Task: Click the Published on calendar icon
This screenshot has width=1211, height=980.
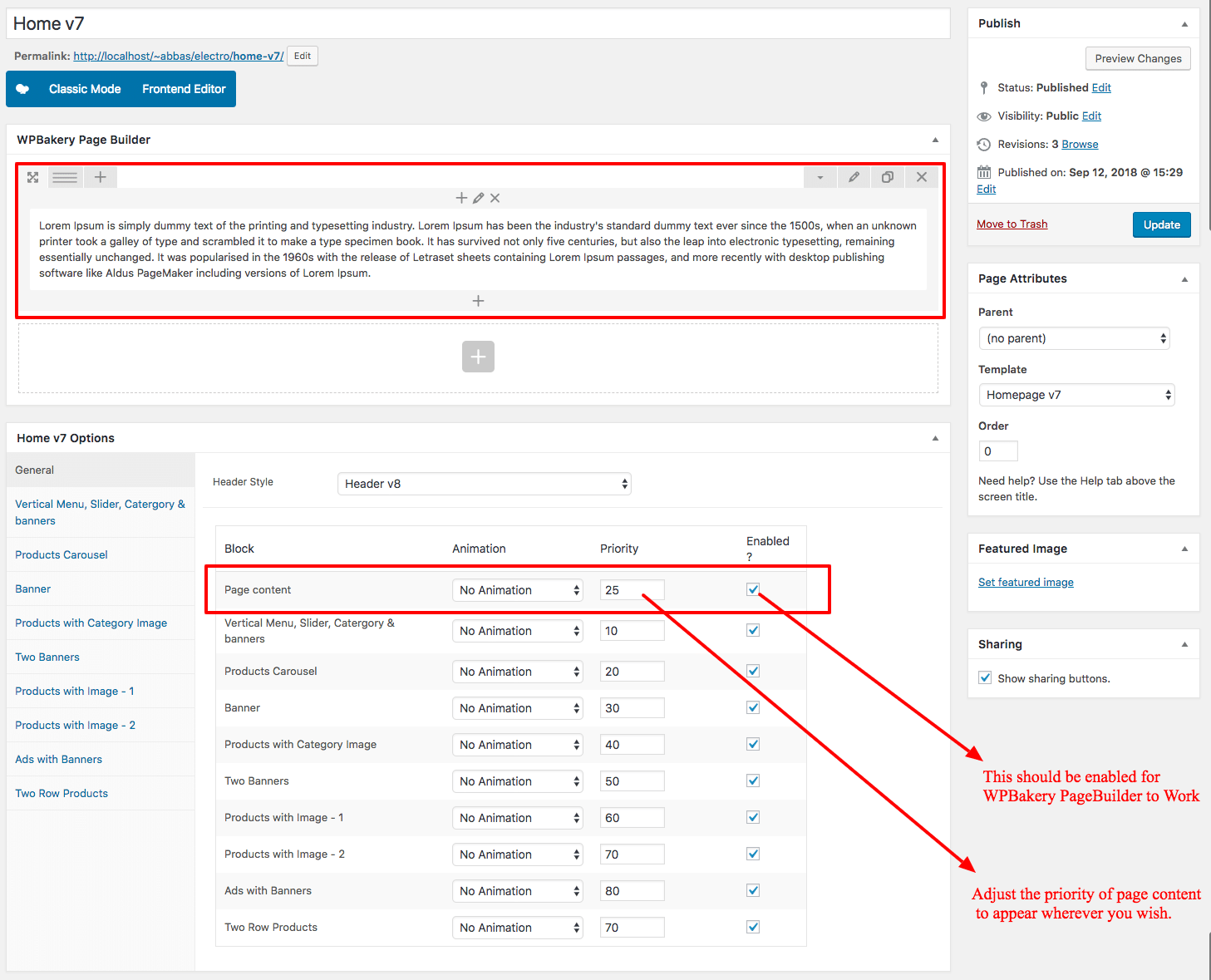Action: click(984, 172)
